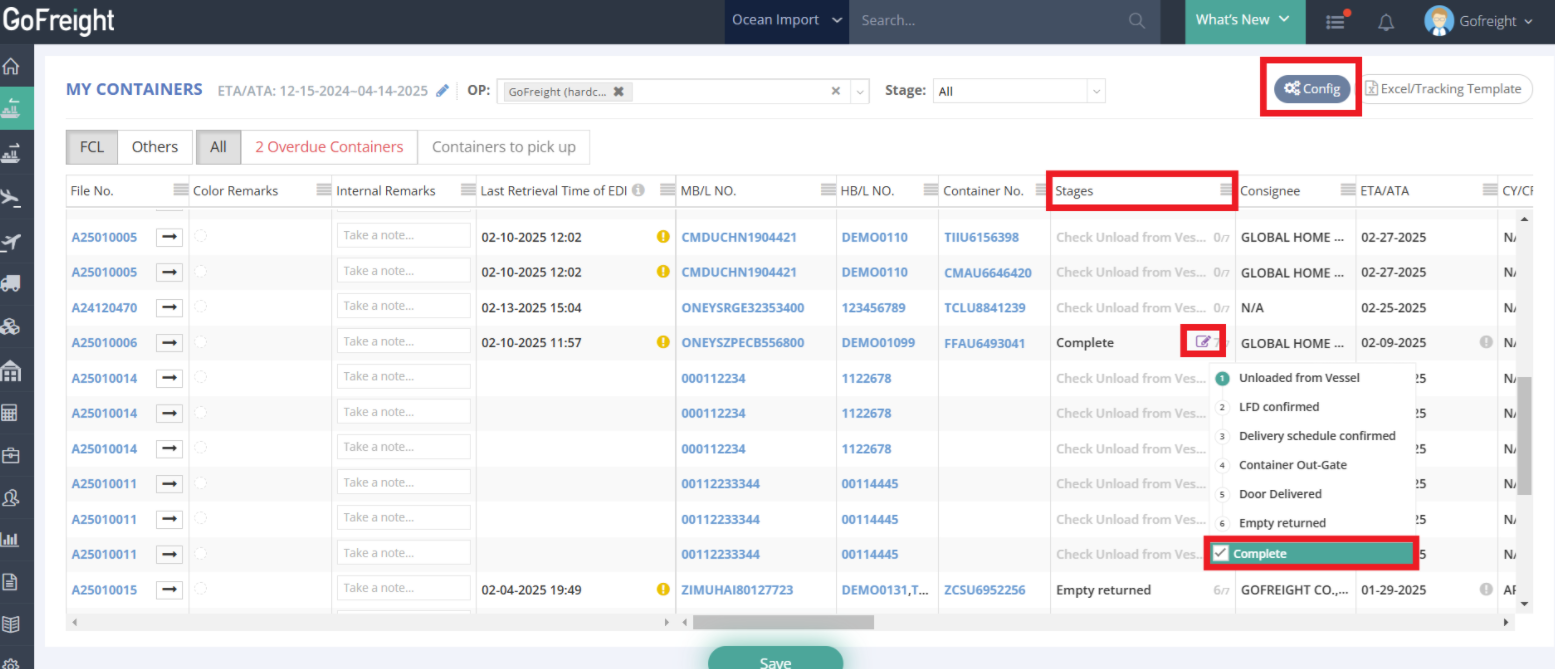Image resolution: width=1555 pixels, height=669 pixels.
Task: Click arrow button next to file A25010006
Action: tap(169, 343)
